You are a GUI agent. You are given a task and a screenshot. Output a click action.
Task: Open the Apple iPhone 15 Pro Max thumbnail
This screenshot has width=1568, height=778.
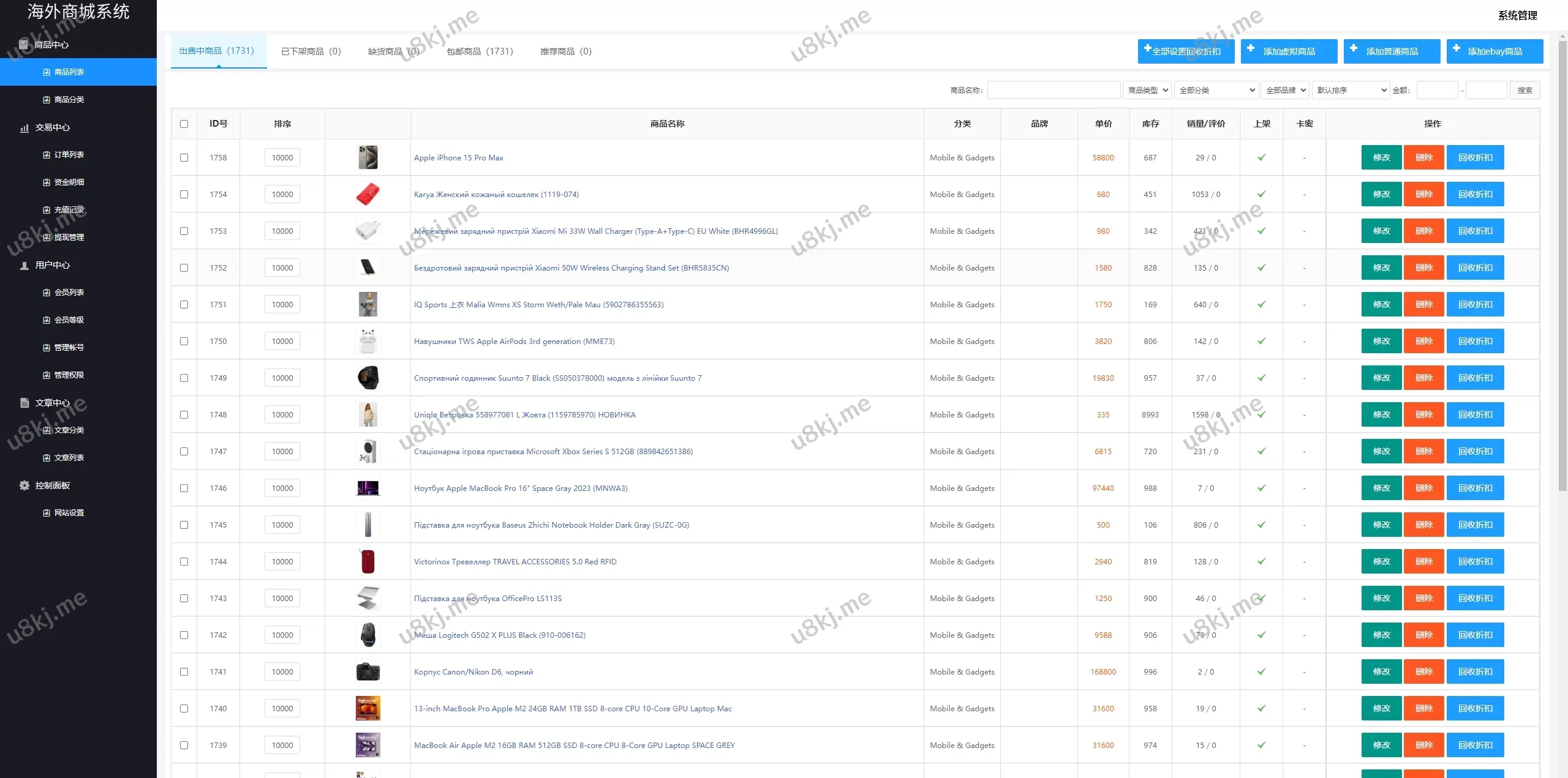[367, 158]
